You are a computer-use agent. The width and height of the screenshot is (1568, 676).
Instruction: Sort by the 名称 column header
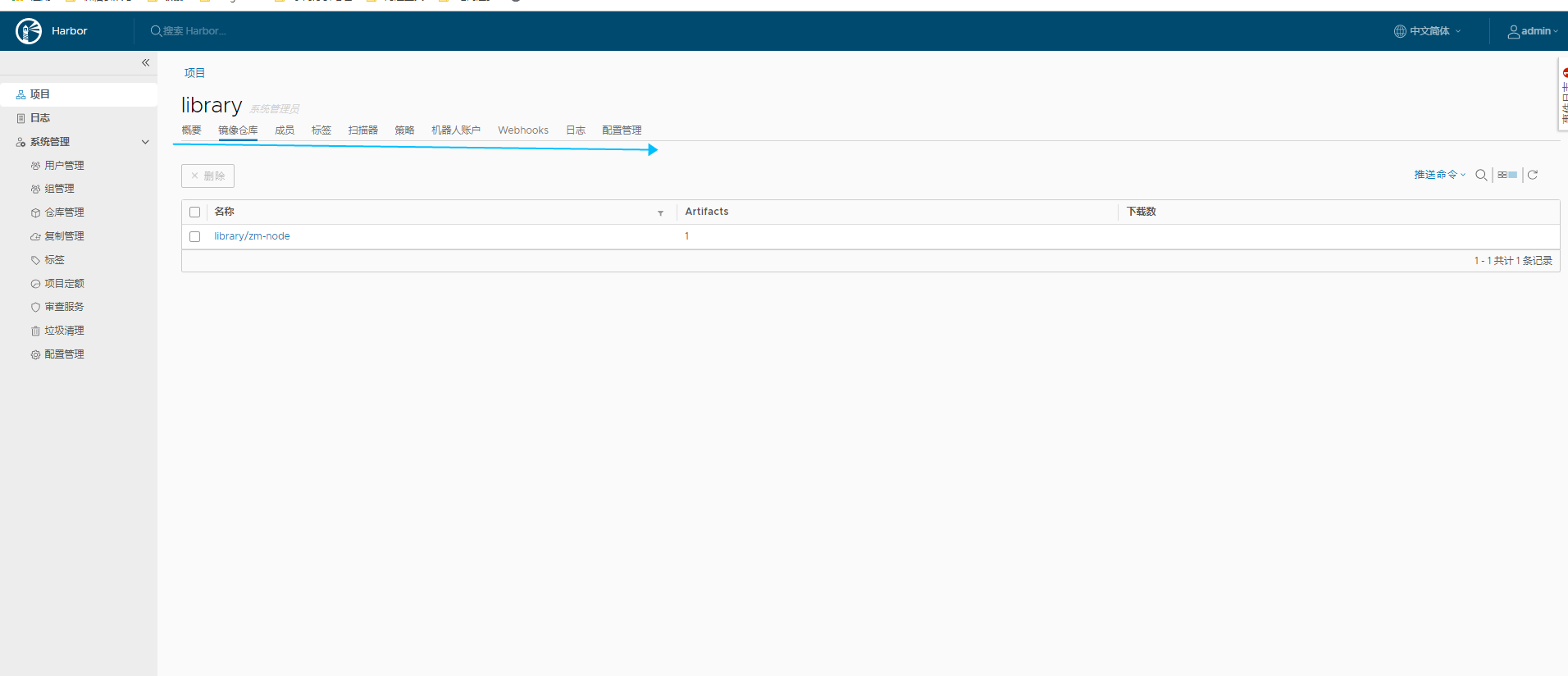click(224, 212)
